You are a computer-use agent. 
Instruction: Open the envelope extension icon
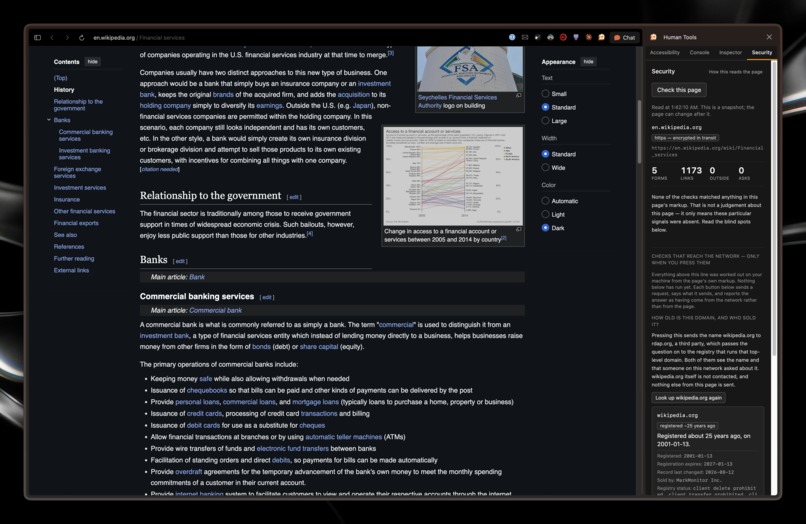[x=525, y=37]
